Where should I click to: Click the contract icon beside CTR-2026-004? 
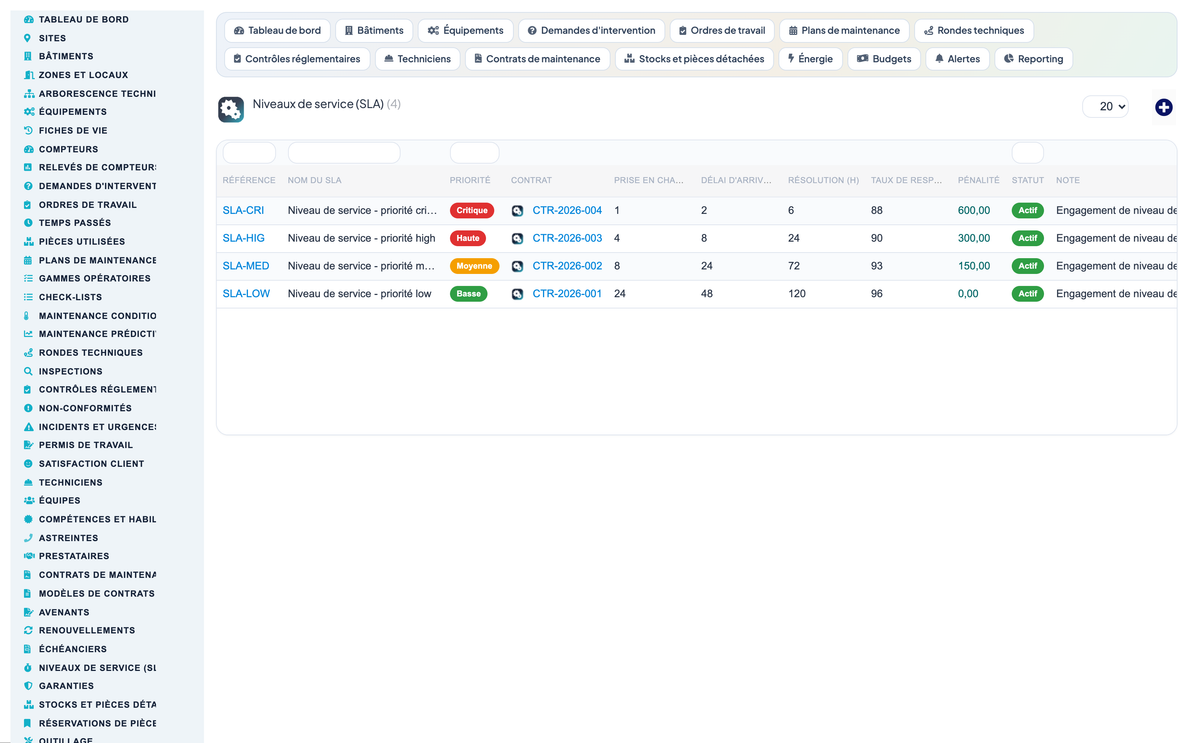(x=517, y=211)
